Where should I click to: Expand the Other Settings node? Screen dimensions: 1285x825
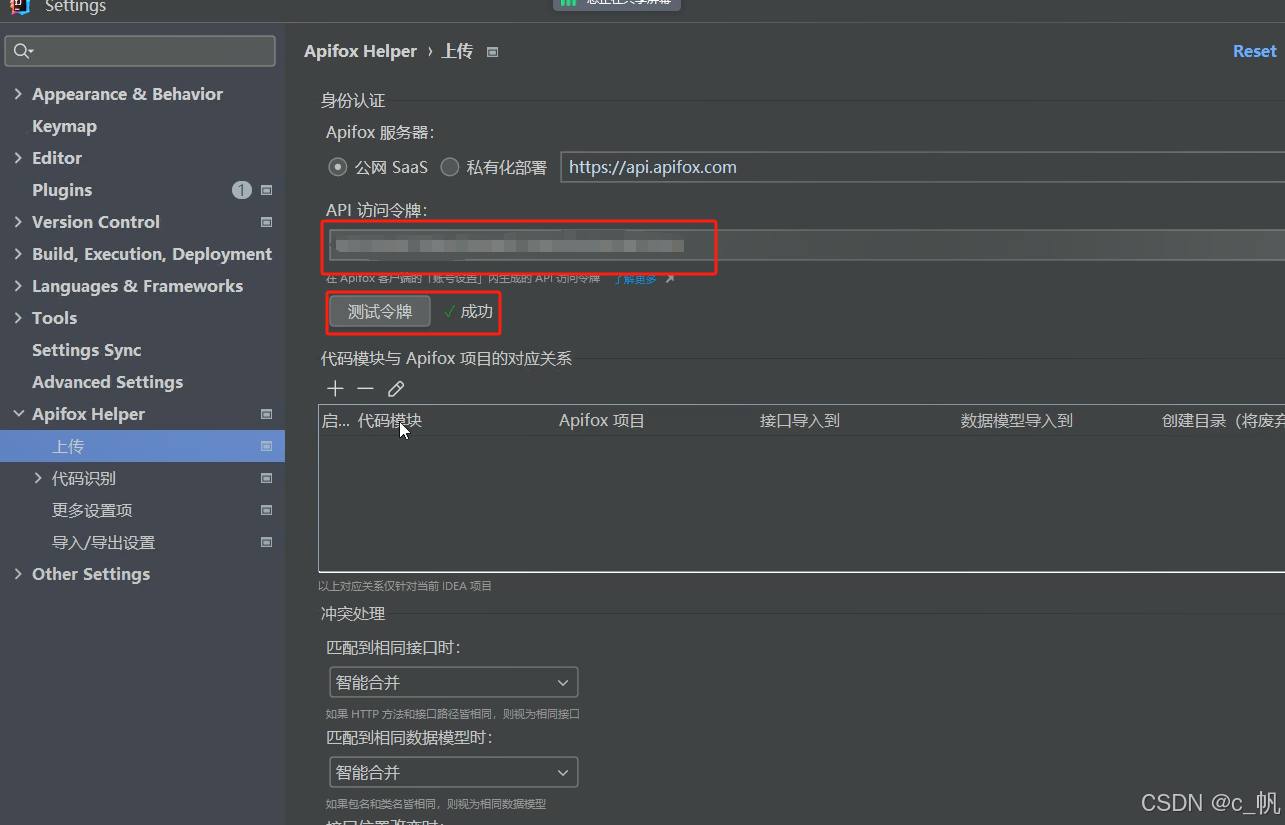pyautogui.click(x=18, y=574)
